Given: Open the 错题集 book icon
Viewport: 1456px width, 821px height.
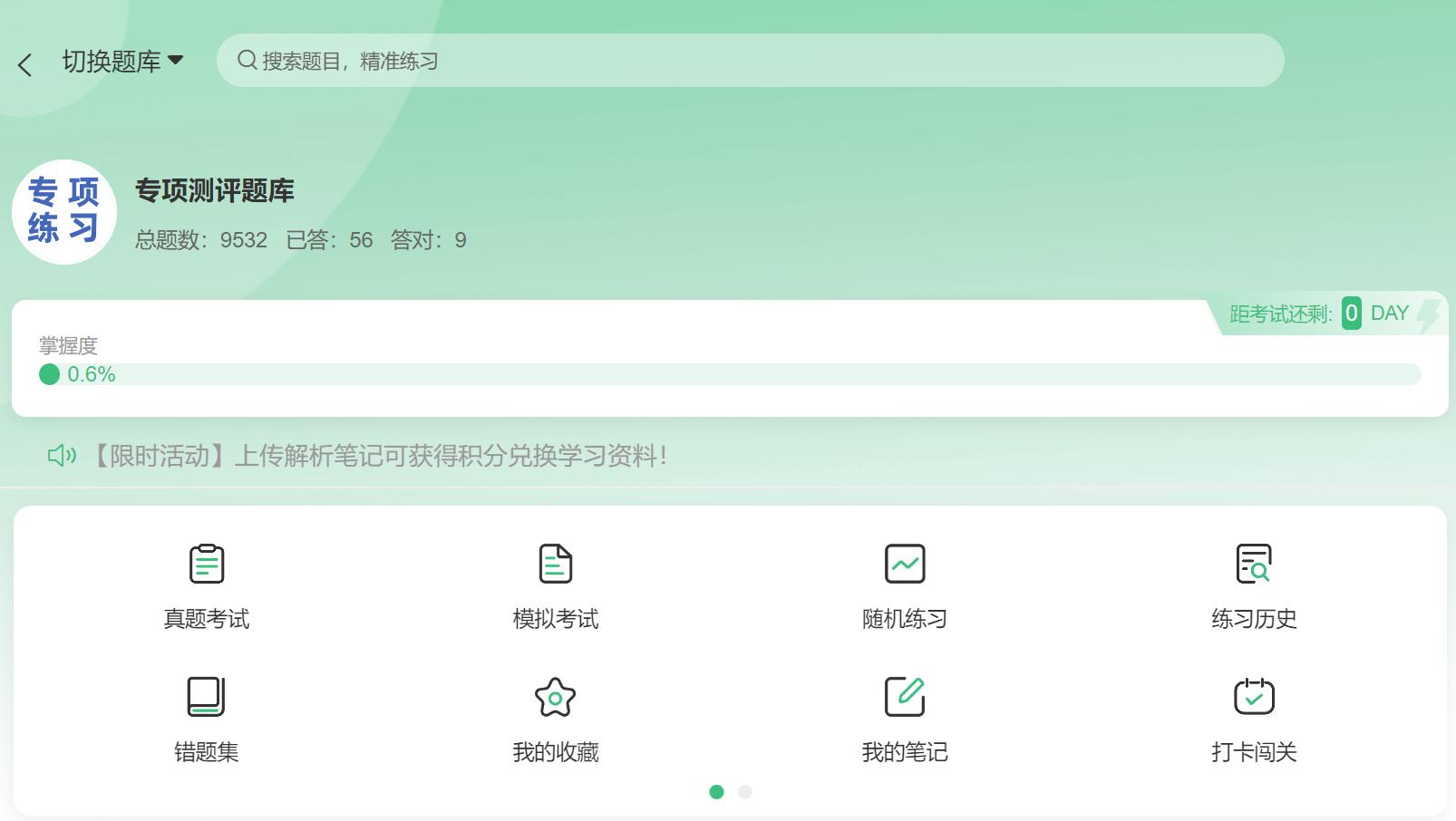Looking at the screenshot, I should (x=206, y=697).
